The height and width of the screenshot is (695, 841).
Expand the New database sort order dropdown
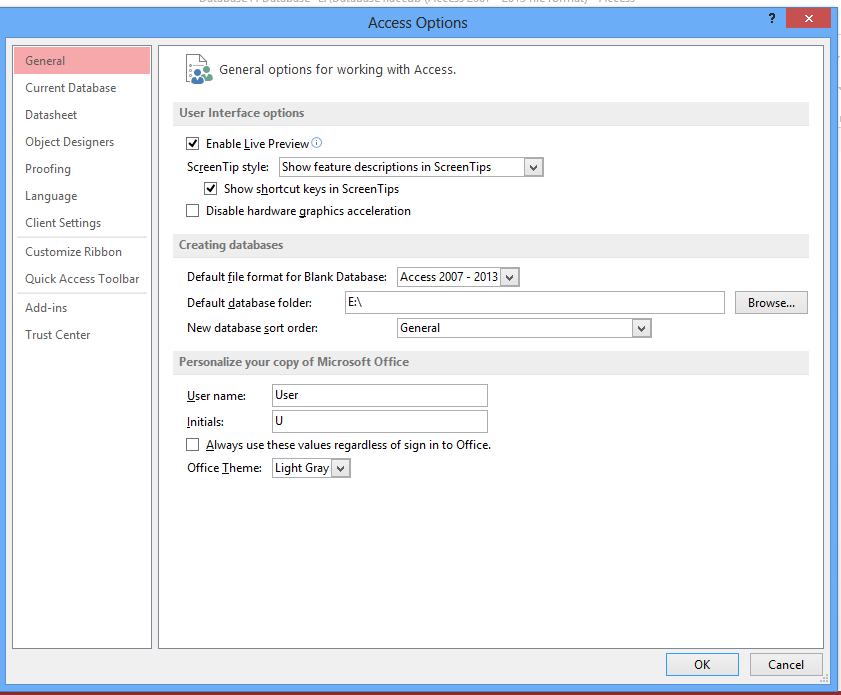(642, 328)
